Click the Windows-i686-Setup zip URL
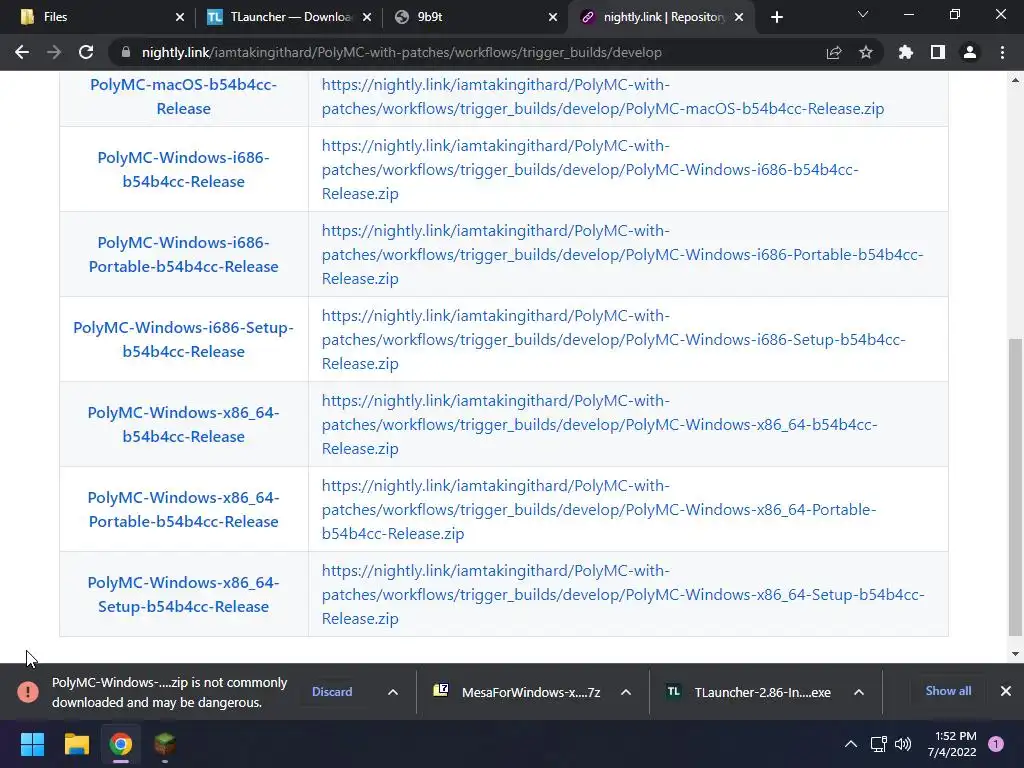The height and width of the screenshot is (768, 1024). [x=614, y=340]
